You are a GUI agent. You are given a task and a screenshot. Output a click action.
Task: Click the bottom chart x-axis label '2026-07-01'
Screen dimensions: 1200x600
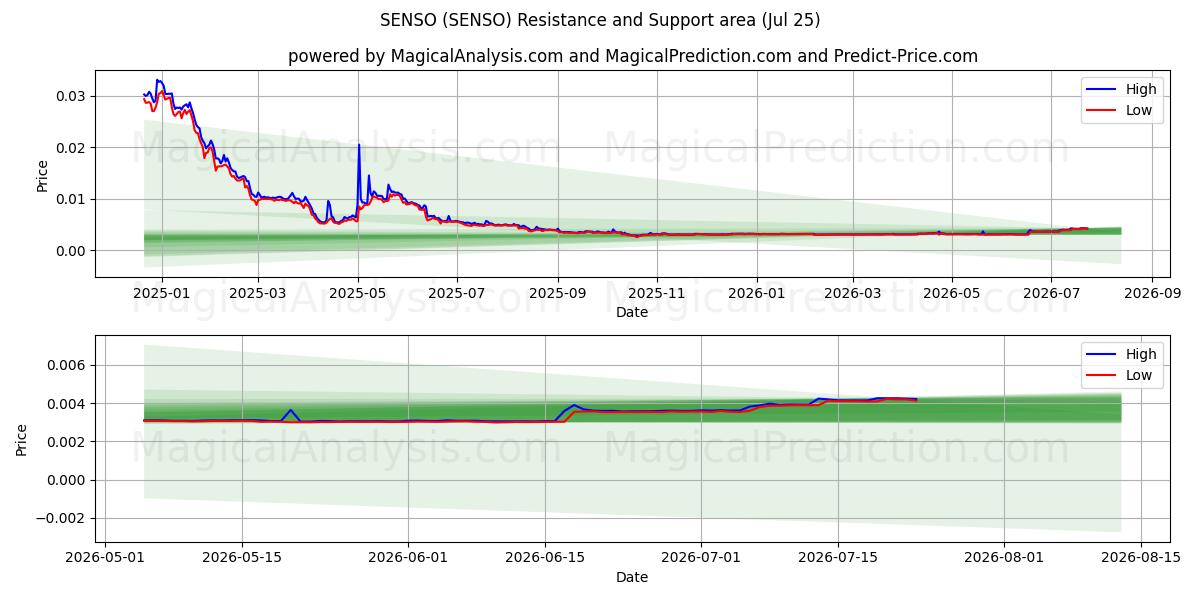(701, 559)
